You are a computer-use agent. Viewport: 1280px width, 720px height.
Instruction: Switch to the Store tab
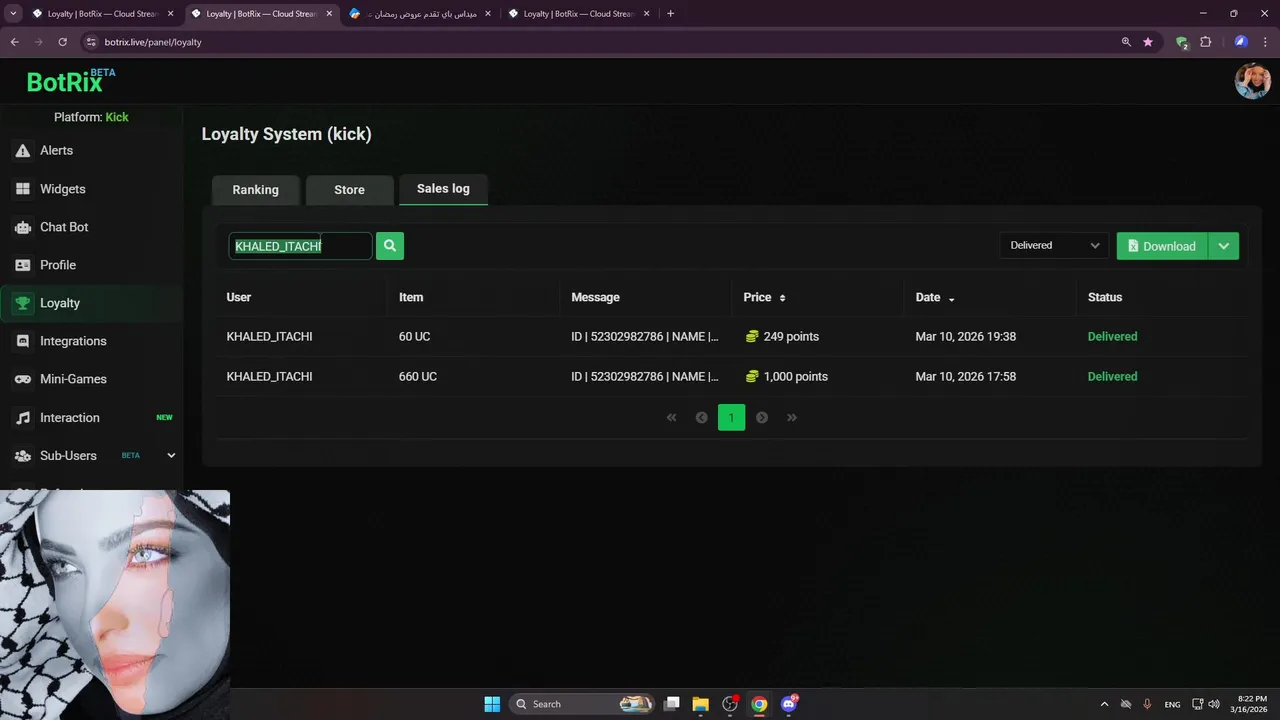click(349, 189)
